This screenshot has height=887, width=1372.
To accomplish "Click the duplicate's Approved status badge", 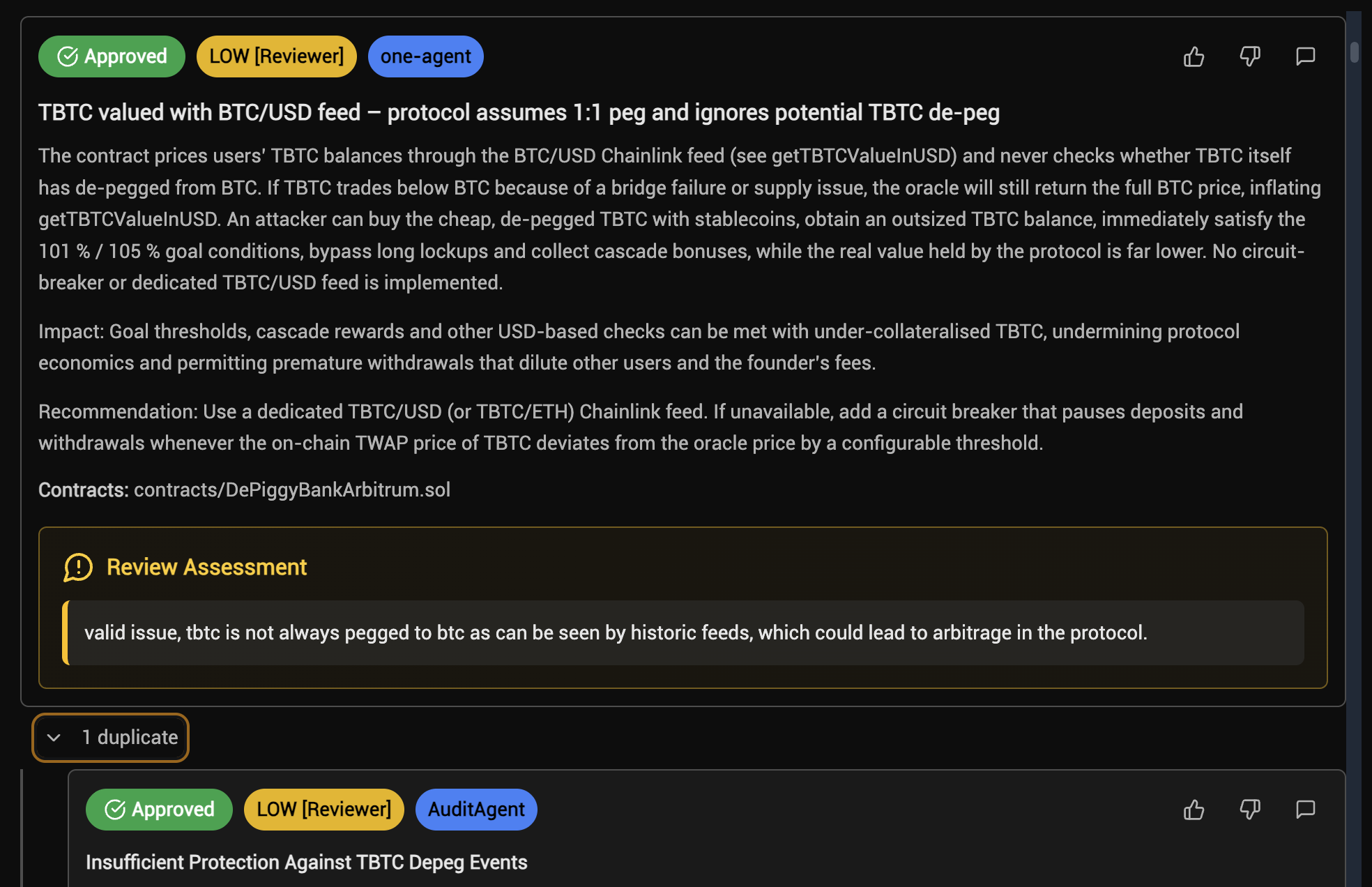I will coord(159,810).
